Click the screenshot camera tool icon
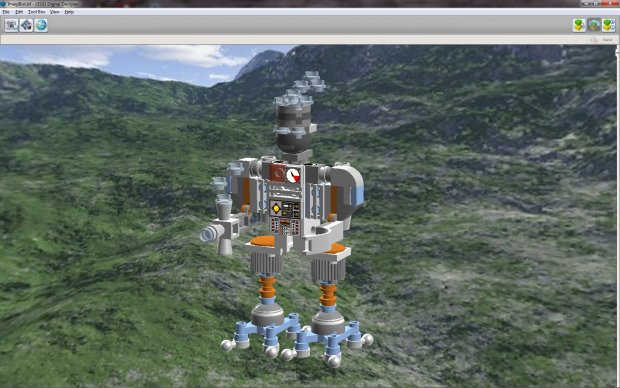This screenshot has height=388, width=620. [x=11, y=25]
